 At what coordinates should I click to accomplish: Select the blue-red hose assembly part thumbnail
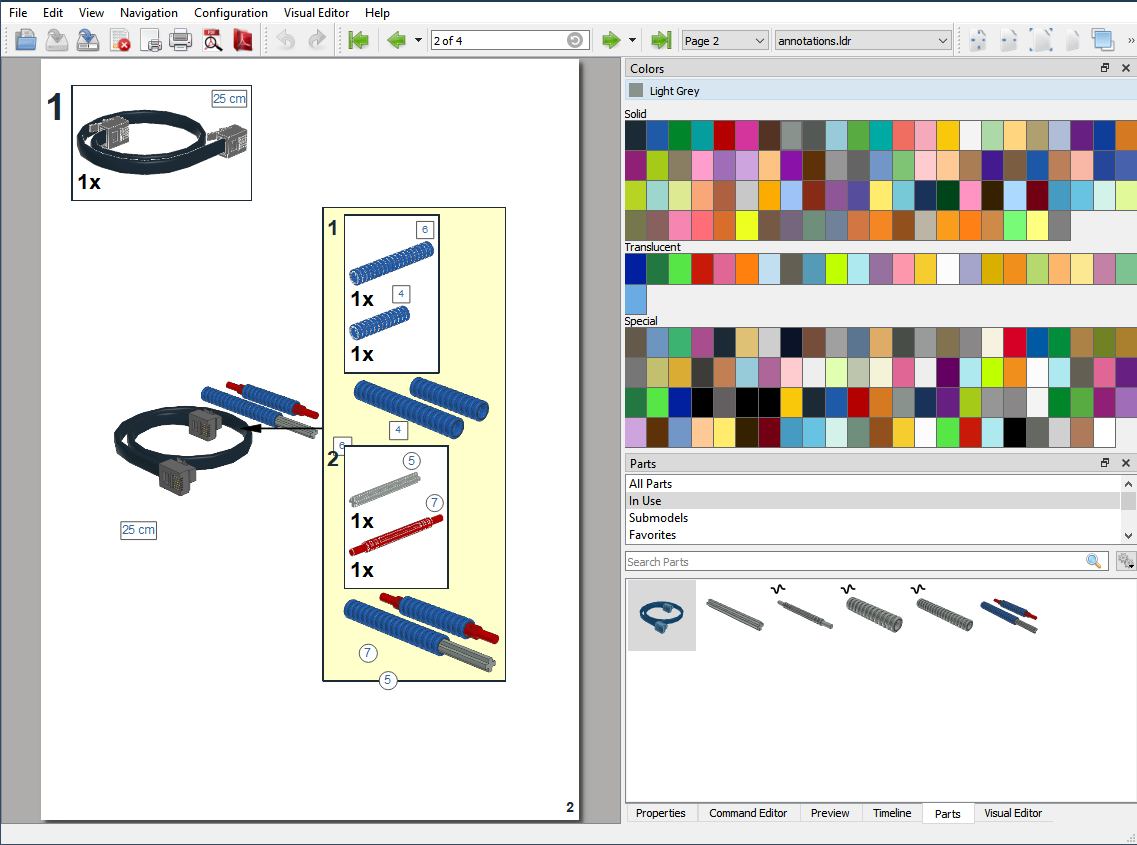(x=1010, y=616)
